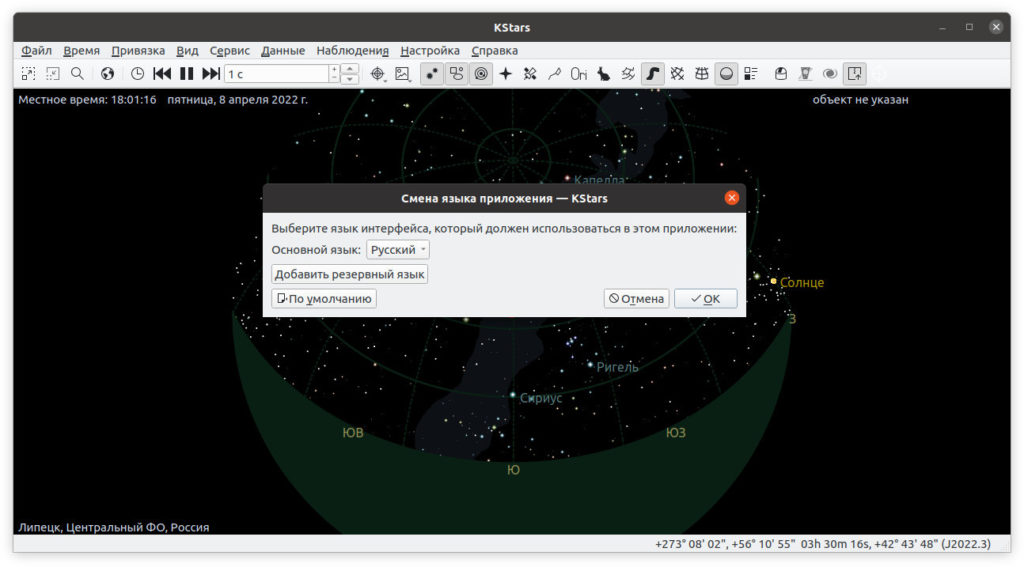Open the geographic location globe icon
Image resolution: width=1024 pixels, height=567 pixels.
[x=107, y=74]
